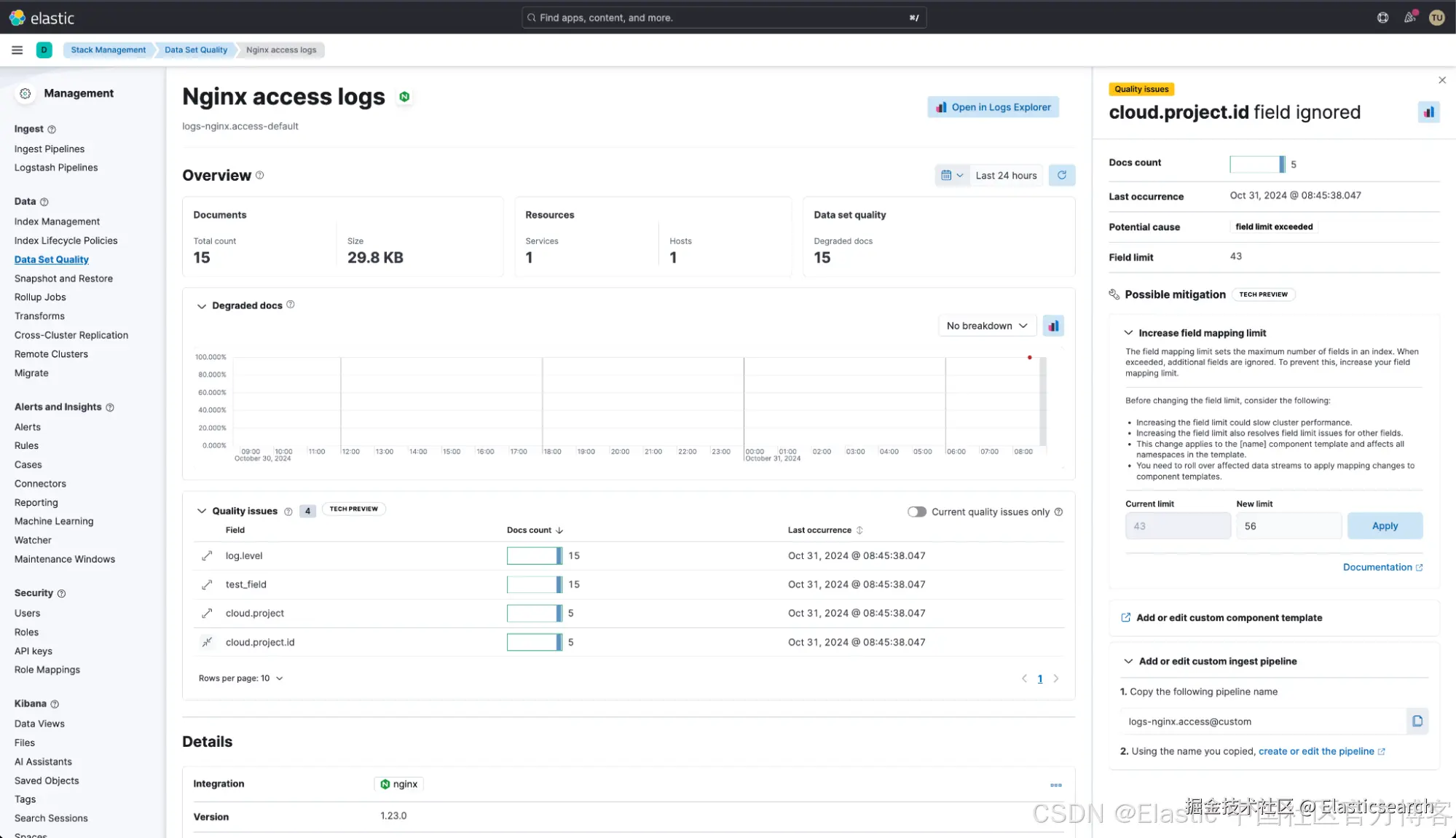Click the refresh icon next to Last 24 hours
The image size is (1456, 838).
1061,176
